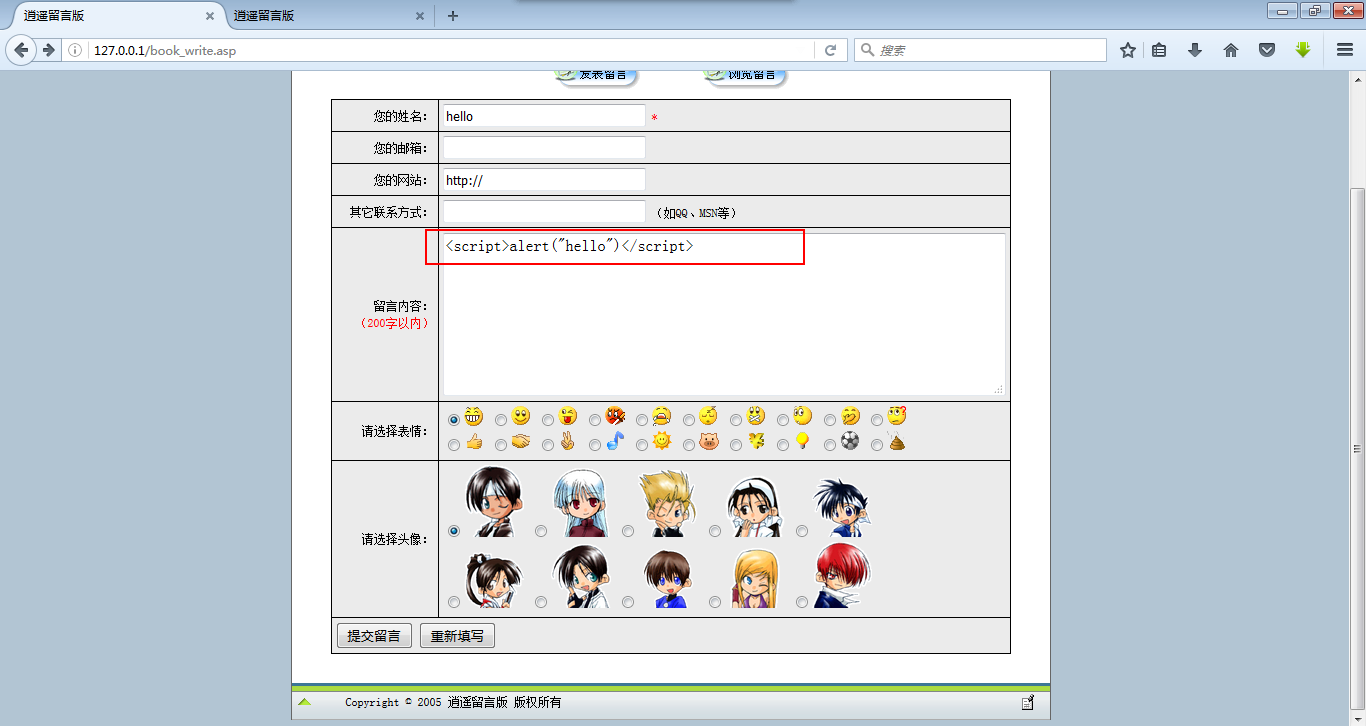Choose the white-haired red-eyed avatar

pyautogui.click(x=582, y=503)
